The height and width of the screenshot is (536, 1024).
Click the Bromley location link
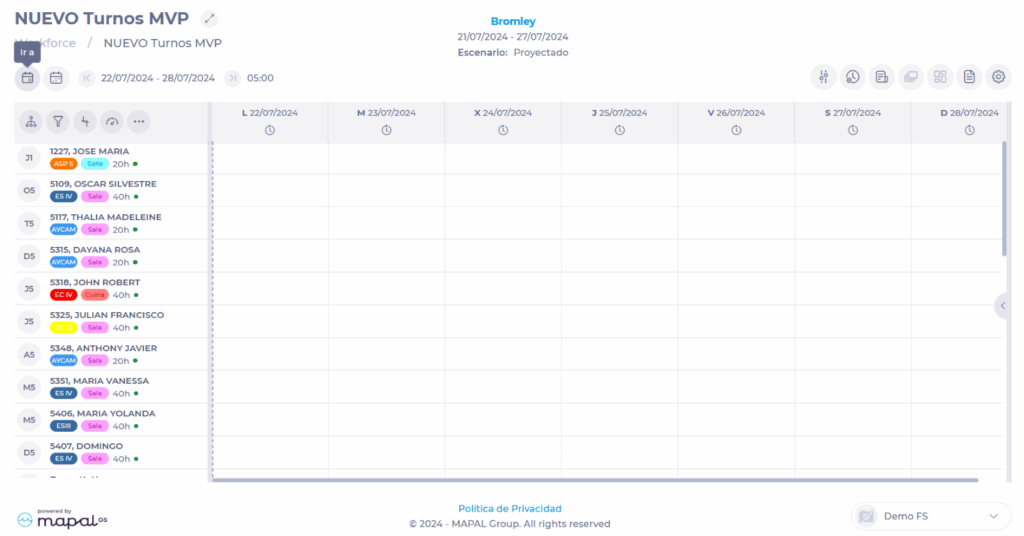(512, 21)
